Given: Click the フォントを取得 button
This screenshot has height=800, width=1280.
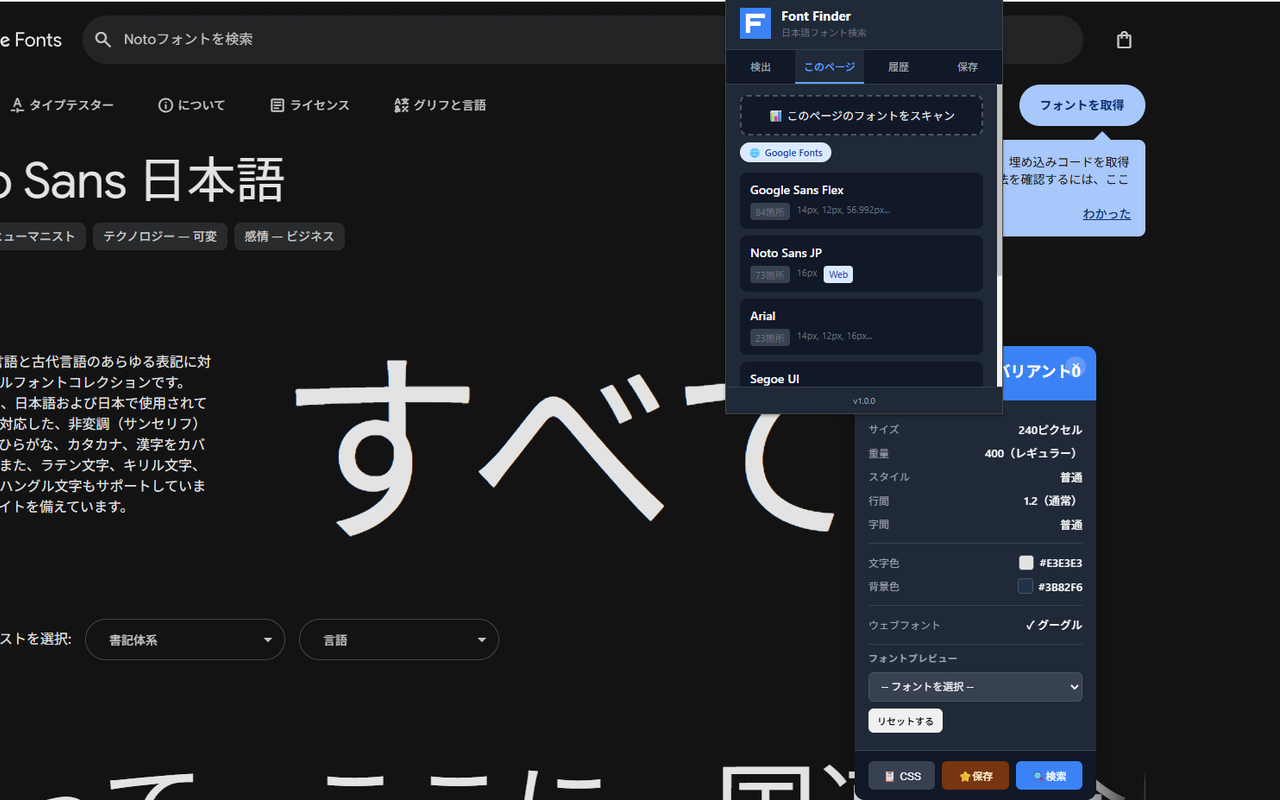Looking at the screenshot, I should coord(1081,105).
